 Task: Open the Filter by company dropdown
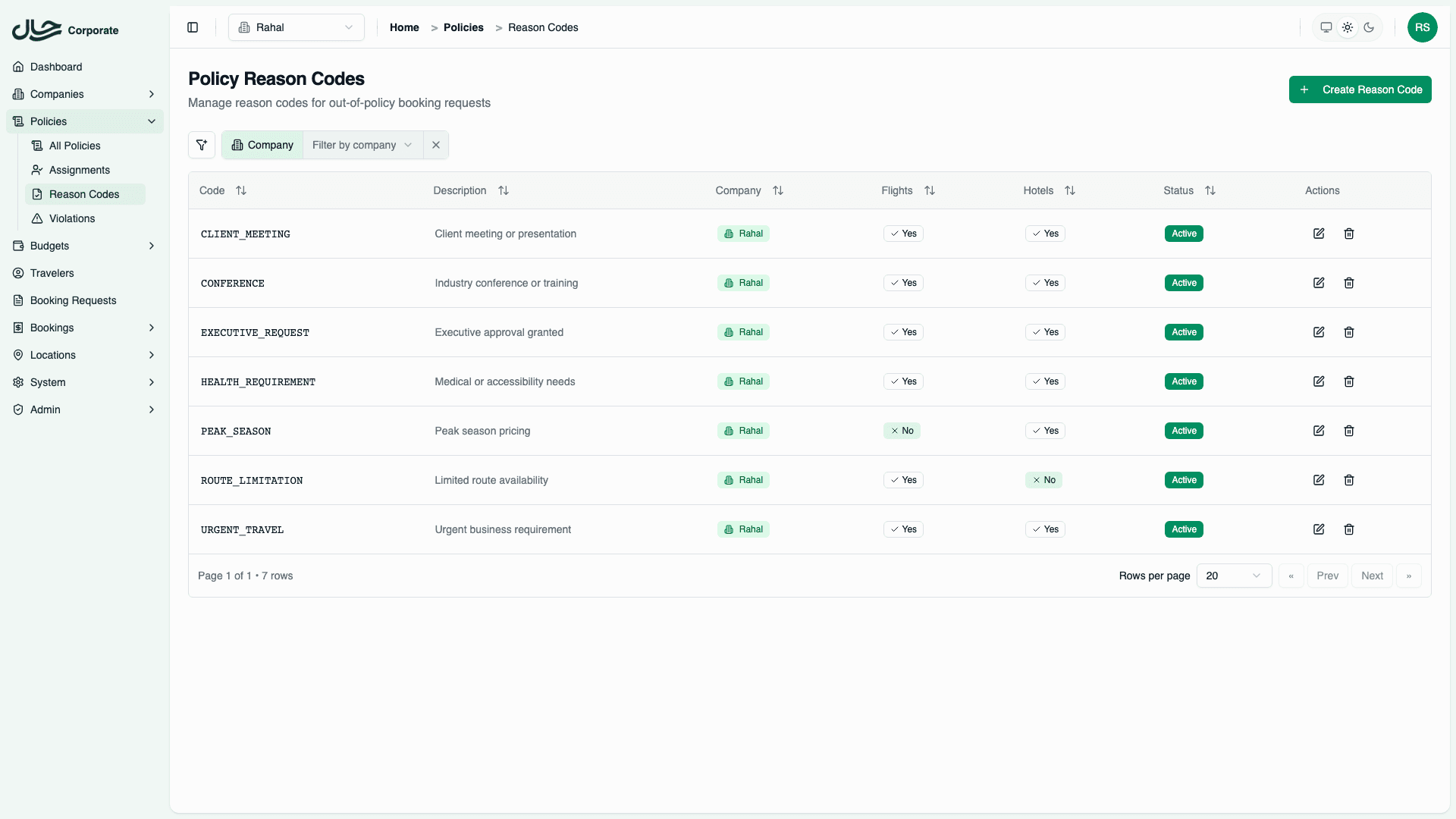click(x=362, y=145)
